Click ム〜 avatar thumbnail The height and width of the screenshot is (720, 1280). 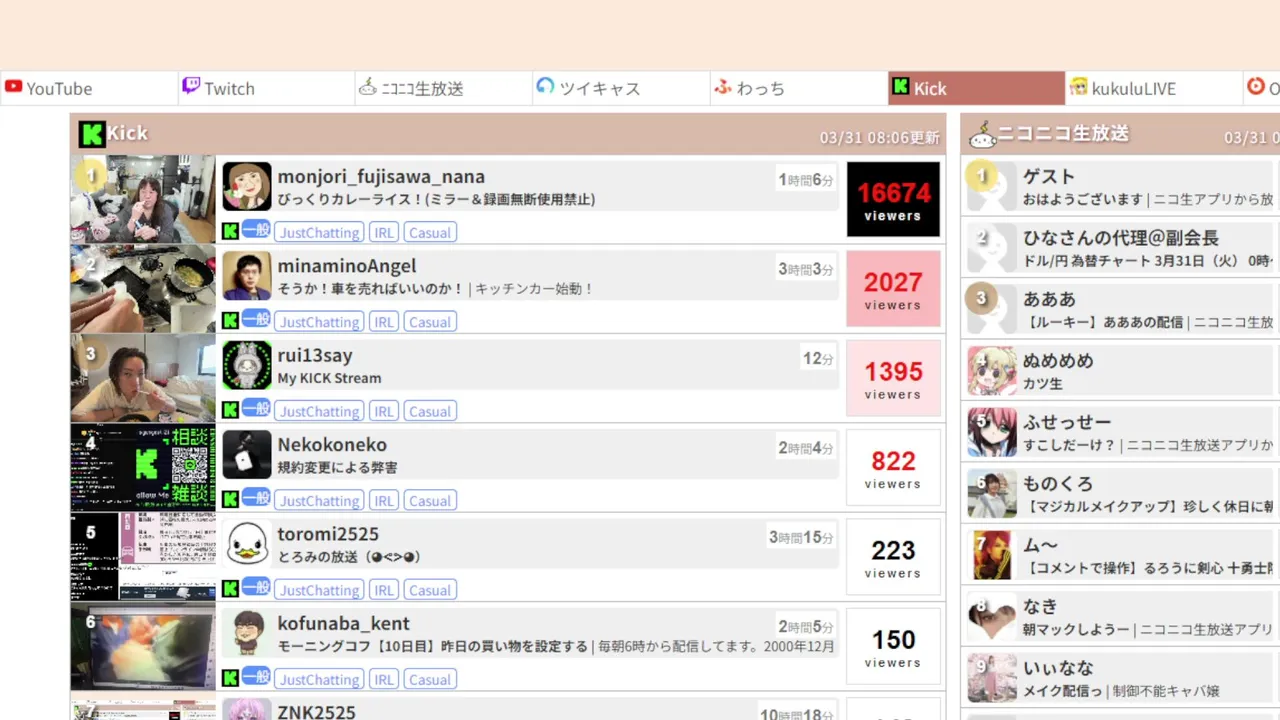coord(992,555)
